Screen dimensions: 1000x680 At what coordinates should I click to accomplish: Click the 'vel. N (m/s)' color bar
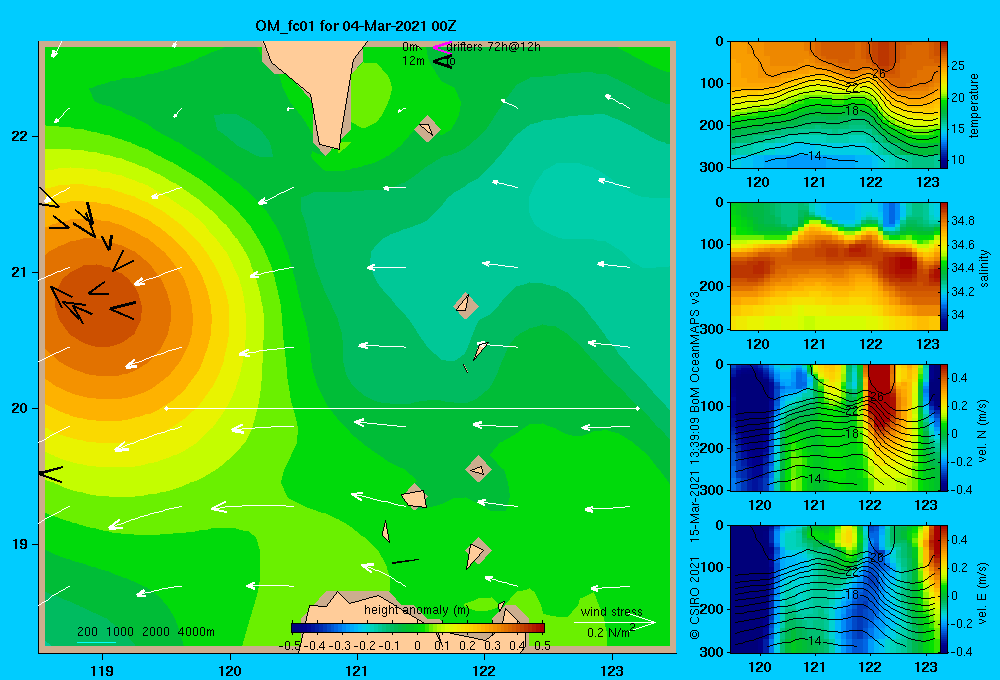(944, 427)
